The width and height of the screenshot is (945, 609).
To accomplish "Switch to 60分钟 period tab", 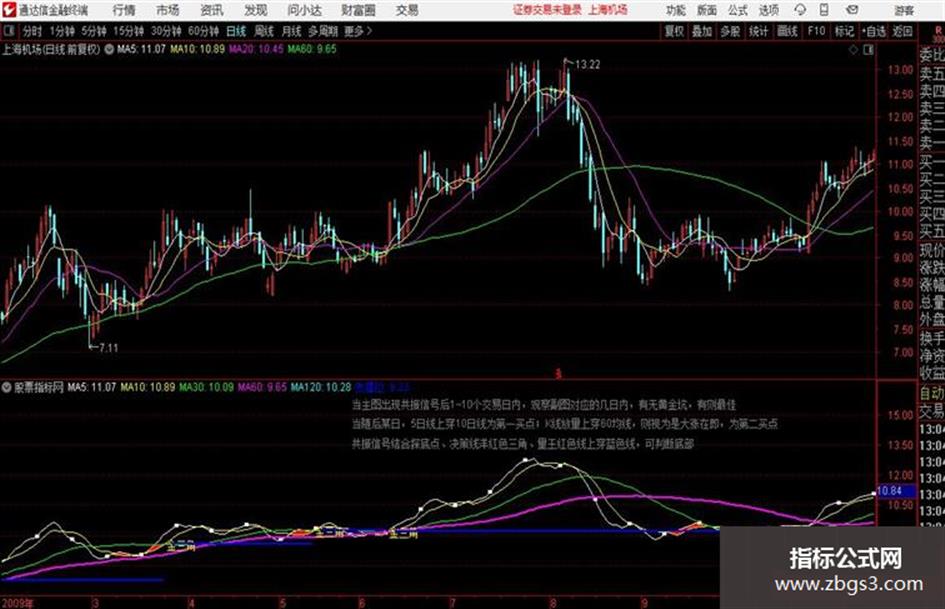I will click(203, 31).
